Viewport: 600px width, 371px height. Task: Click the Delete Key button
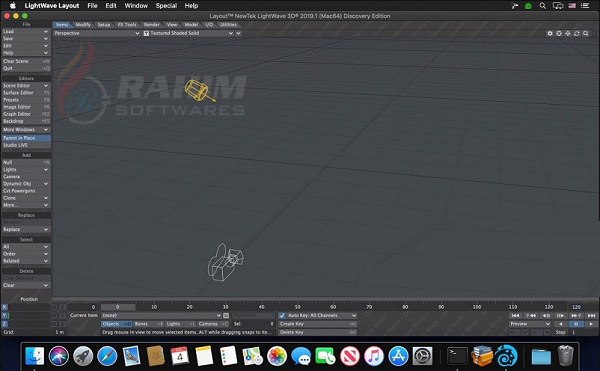pyautogui.click(x=318, y=332)
